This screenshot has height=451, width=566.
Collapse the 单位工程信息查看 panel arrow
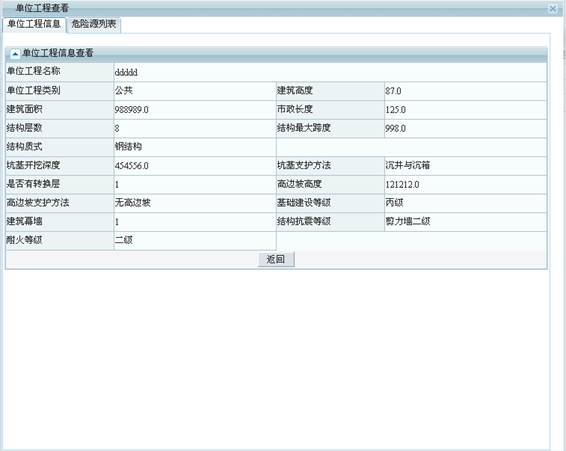tap(15, 54)
